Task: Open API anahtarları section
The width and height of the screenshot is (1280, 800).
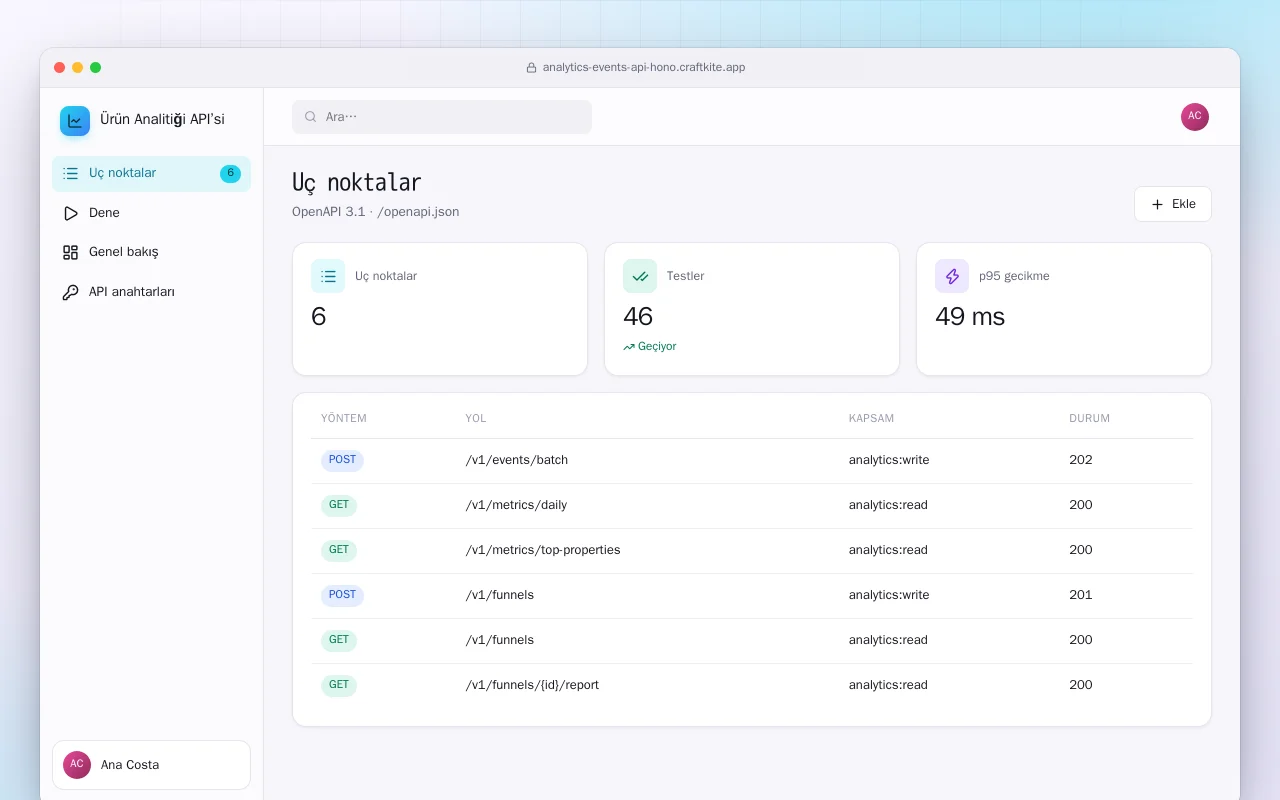Action: pyautogui.click(x=151, y=292)
